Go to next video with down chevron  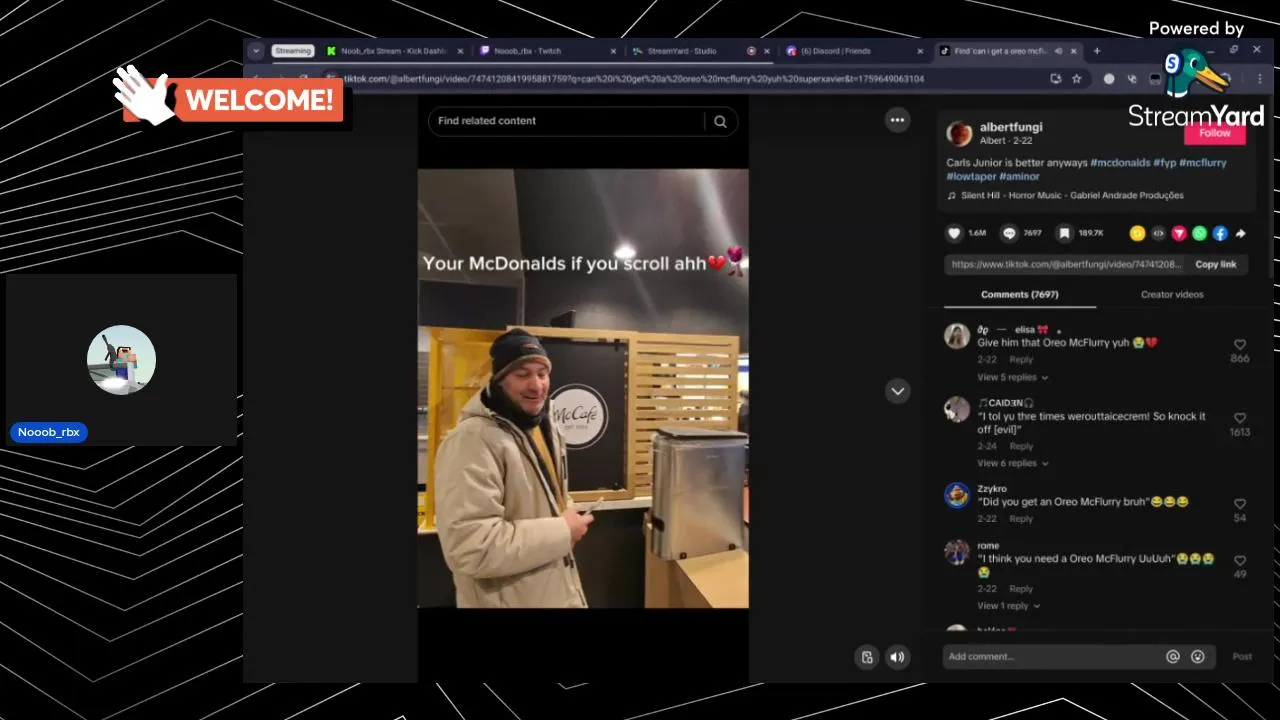(x=897, y=391)
